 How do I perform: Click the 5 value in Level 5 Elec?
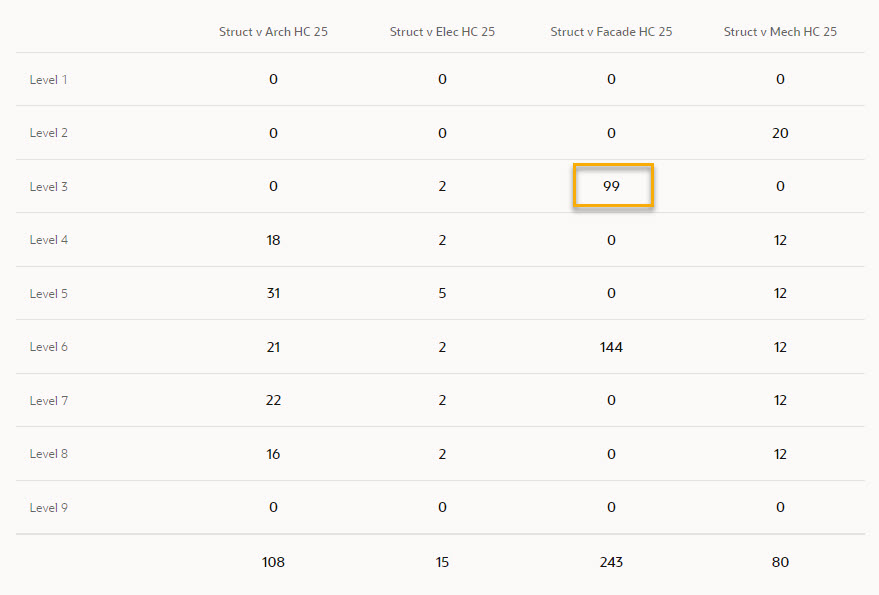(x=442, y=293)
